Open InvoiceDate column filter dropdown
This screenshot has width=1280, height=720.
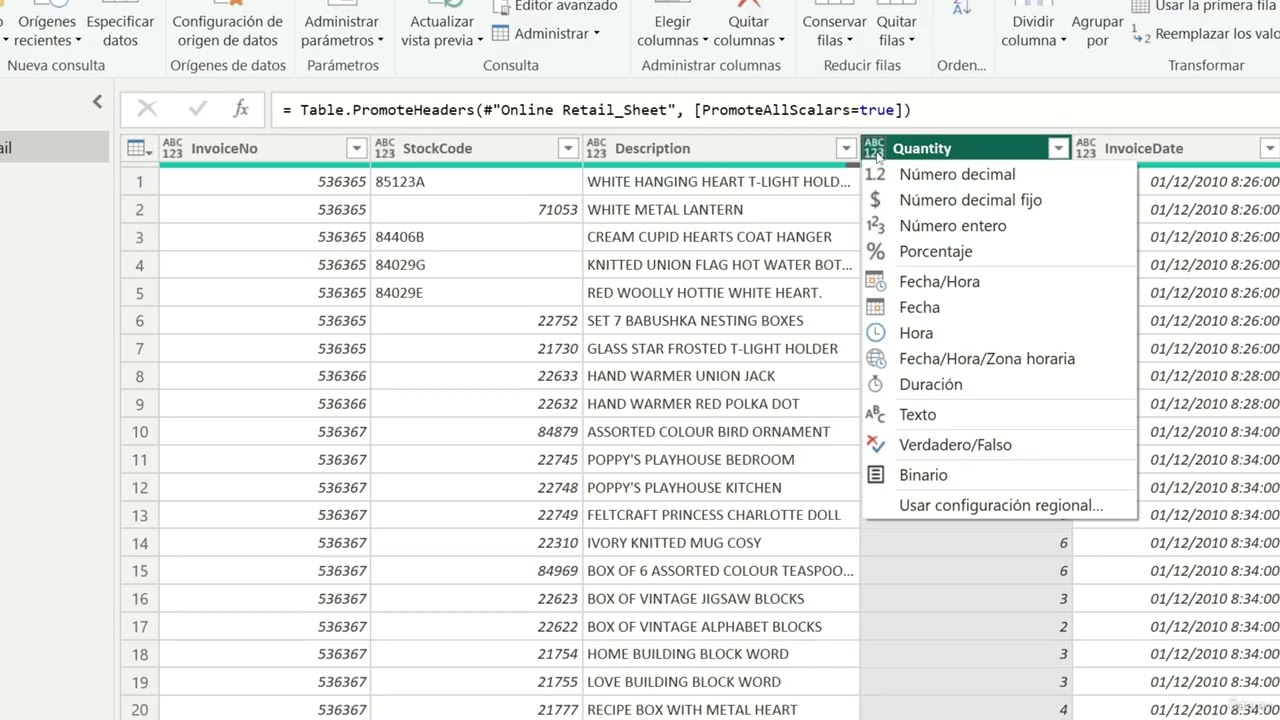(x=1269, y=148)
